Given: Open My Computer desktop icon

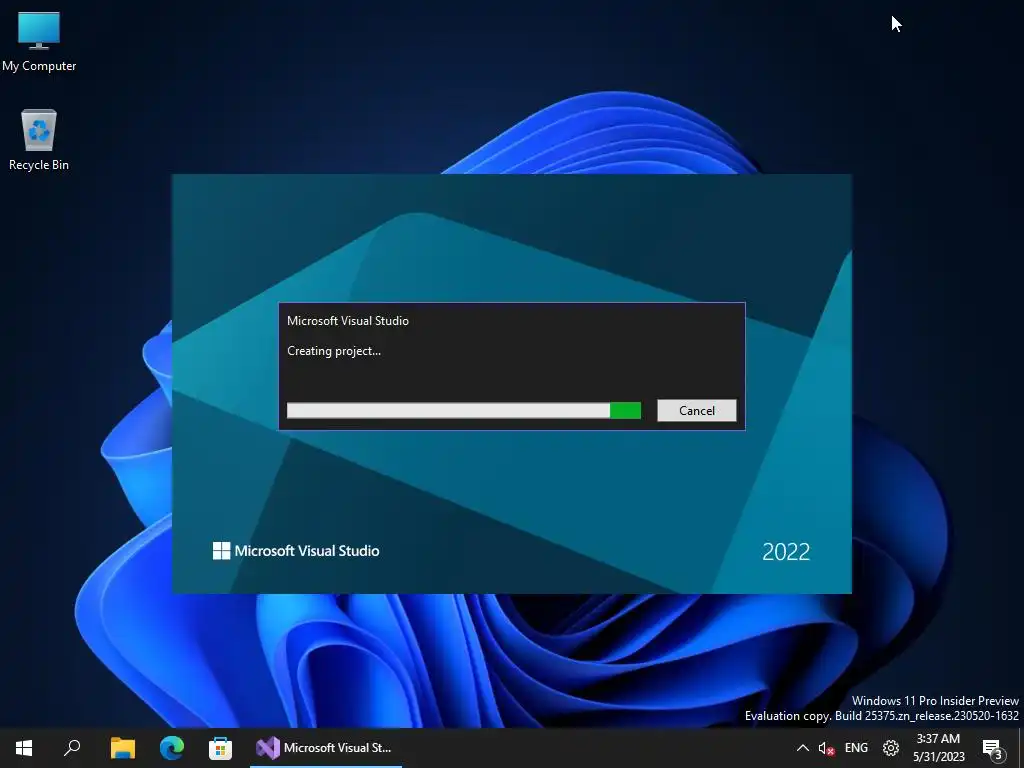Looking at the screenshot, I should 39,41.
